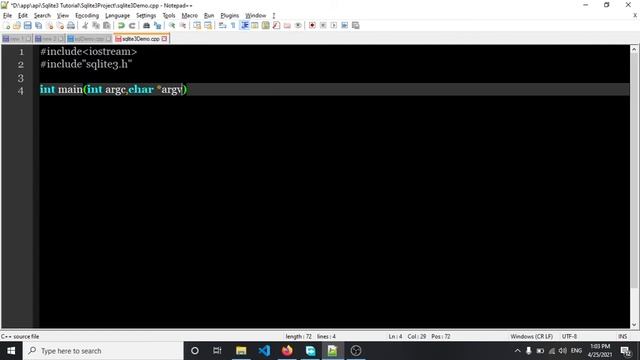The height and width of the screenshot is (360, 640).
Task: Click the word main on line 4
Action: click(x=70, y=89)
